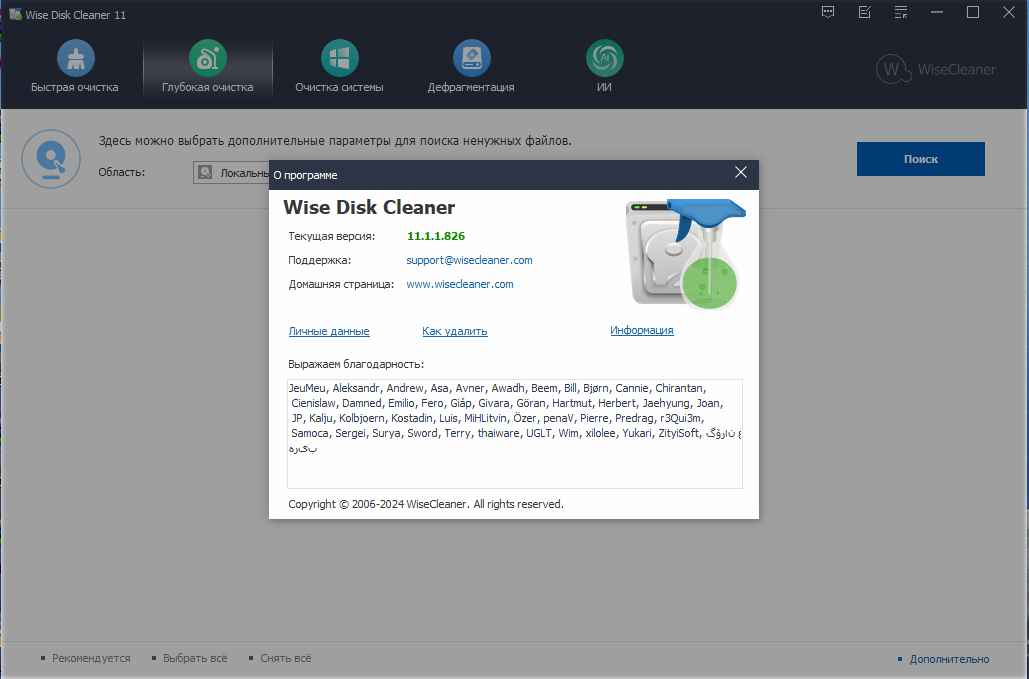Click Рекомендуется at the bottom
The image size is (1029, 679).
coord(91,658)
